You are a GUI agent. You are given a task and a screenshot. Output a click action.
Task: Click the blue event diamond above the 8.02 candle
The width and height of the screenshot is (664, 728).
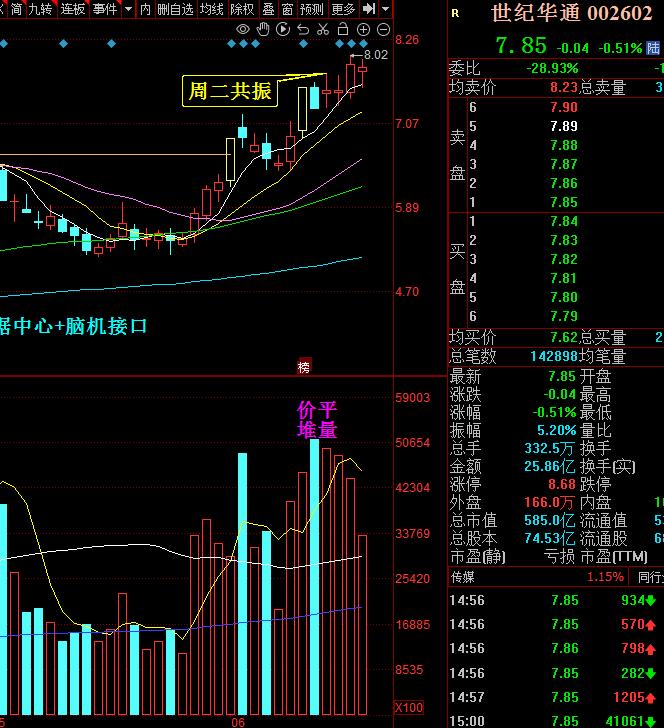pos(352,44)
